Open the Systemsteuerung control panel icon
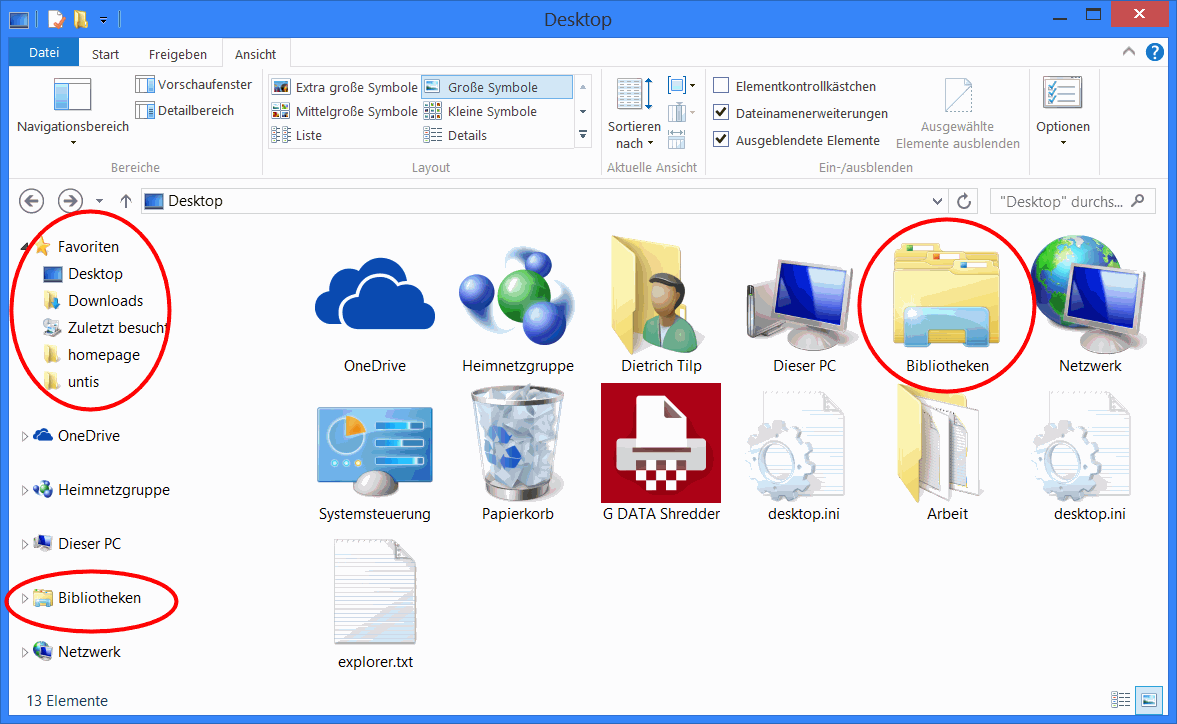 (374, 449)
